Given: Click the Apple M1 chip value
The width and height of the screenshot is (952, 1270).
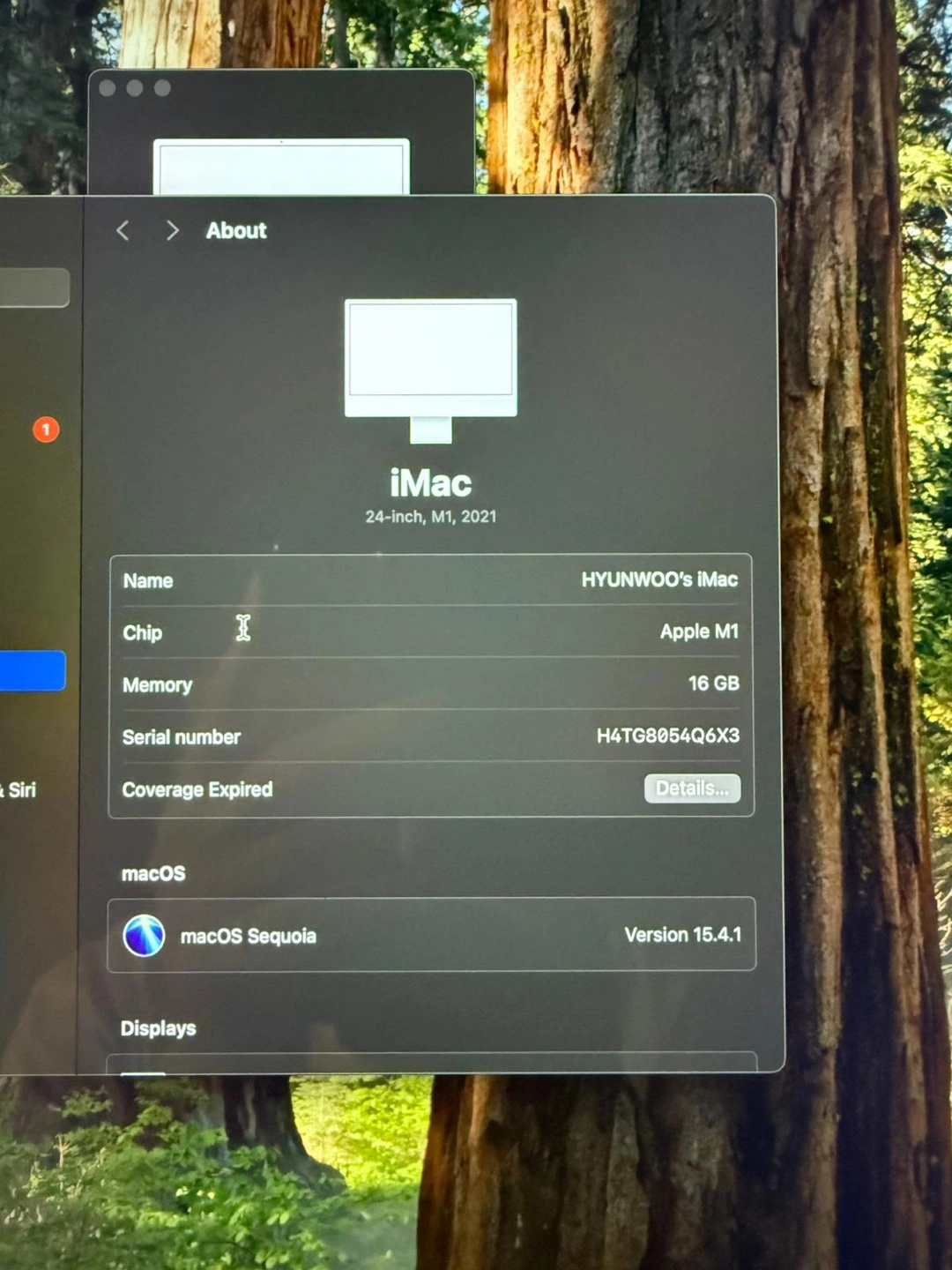Looking at the screenshot, I should coord(699,631).
